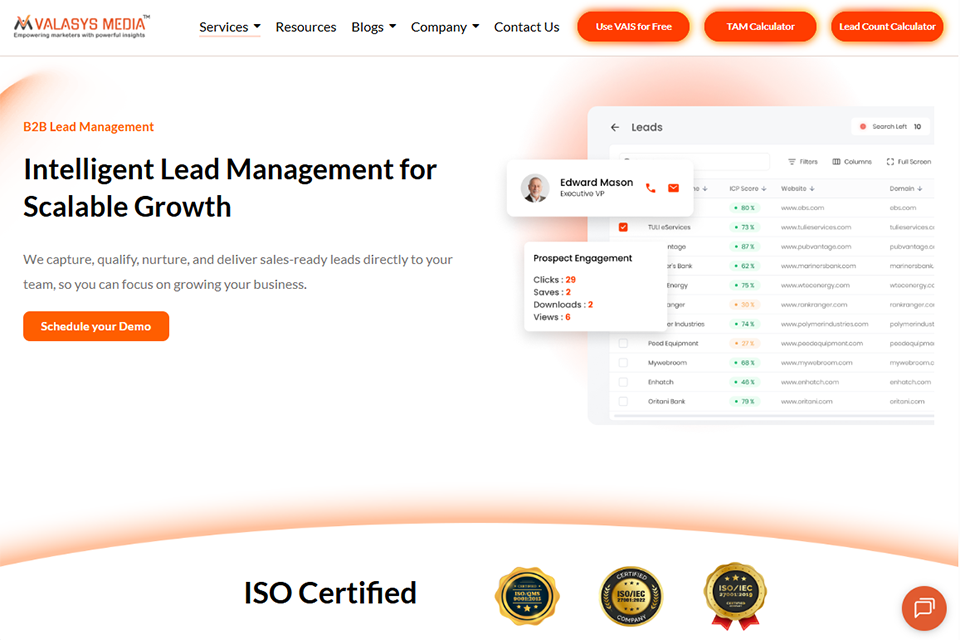Expand the Services dropdown menu
The height and width of the screenshot is (640, 960).
coord(230,27)
